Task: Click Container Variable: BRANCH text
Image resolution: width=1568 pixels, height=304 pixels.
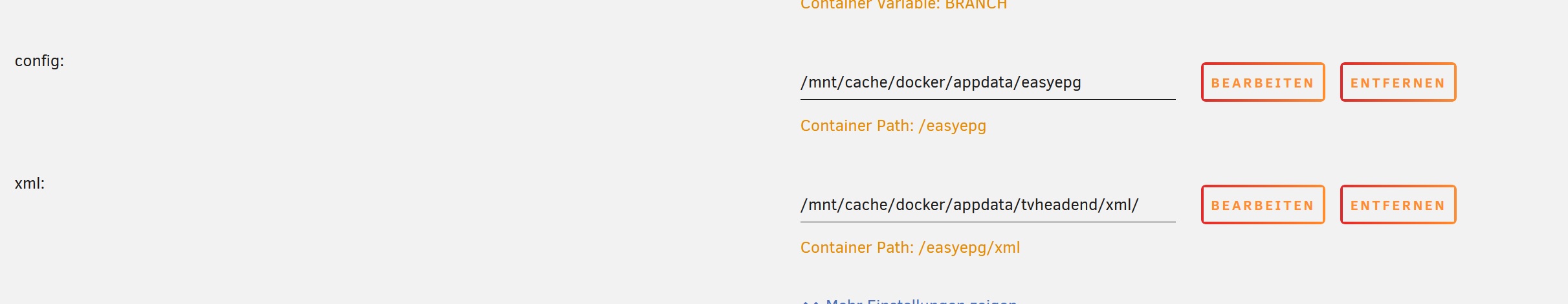Action: 903,5
